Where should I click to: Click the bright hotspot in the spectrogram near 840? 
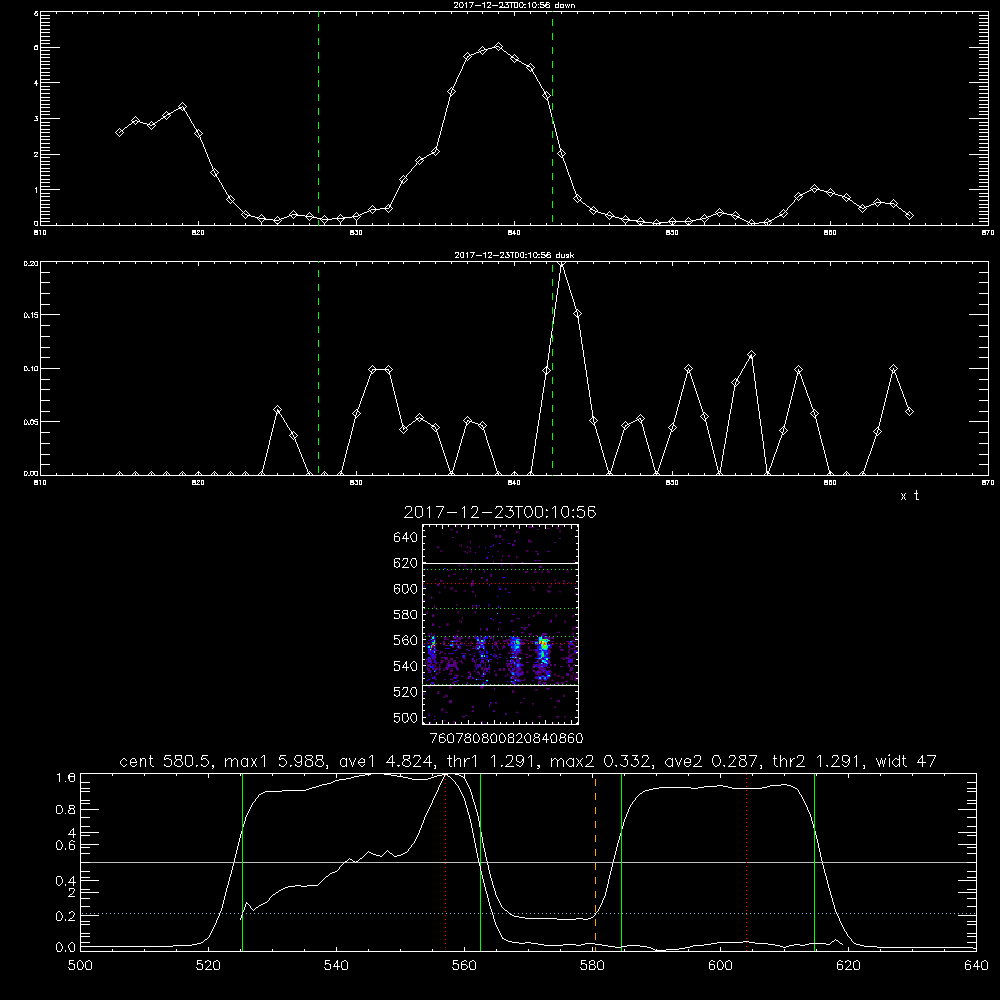[543, 645]
